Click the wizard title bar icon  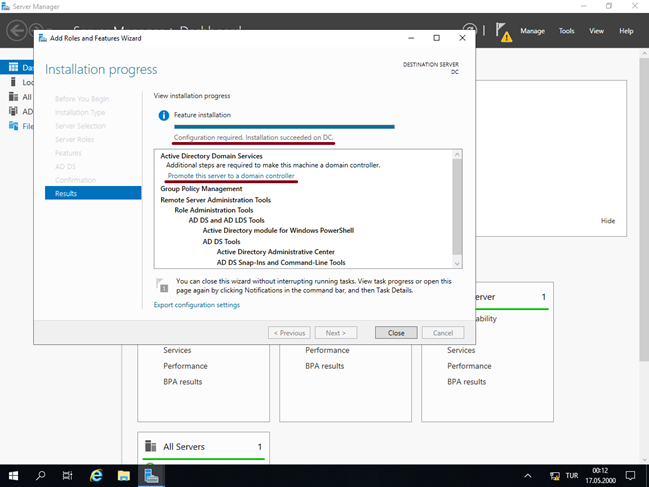click(x=42, y=38)
